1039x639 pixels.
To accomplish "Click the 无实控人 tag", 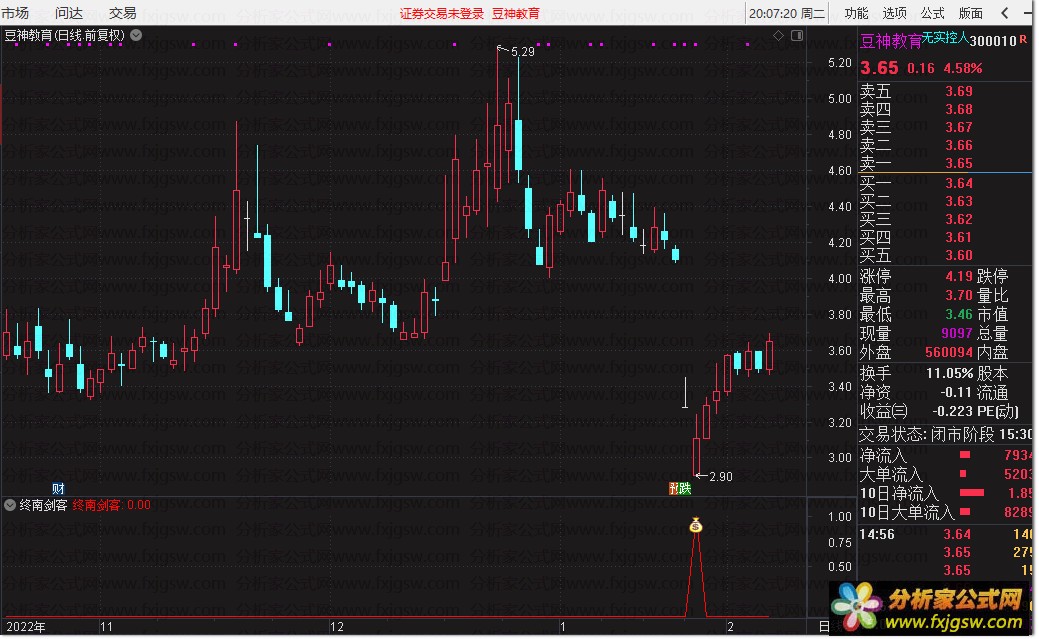I will tap(946, 38).
